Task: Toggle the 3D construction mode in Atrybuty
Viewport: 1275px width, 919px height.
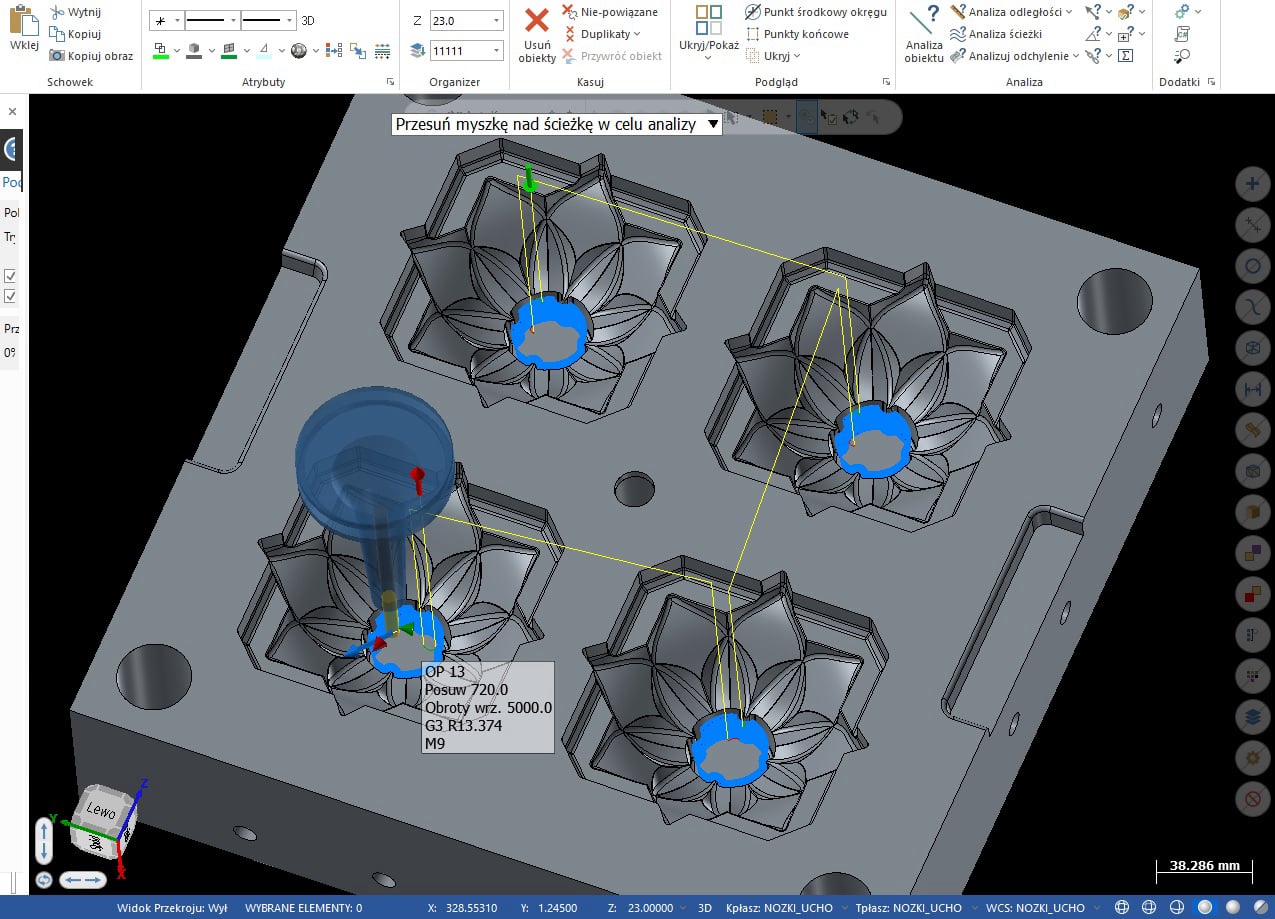Action: (x=308, y=20)
